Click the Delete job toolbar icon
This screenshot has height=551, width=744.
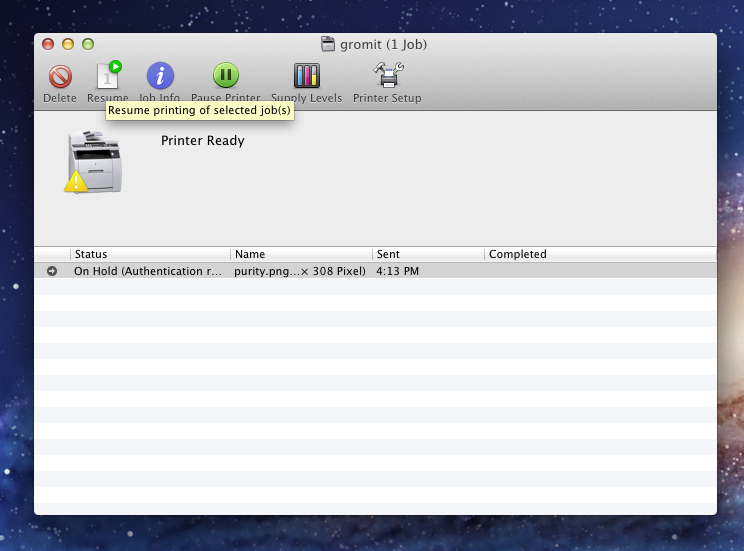60,76
